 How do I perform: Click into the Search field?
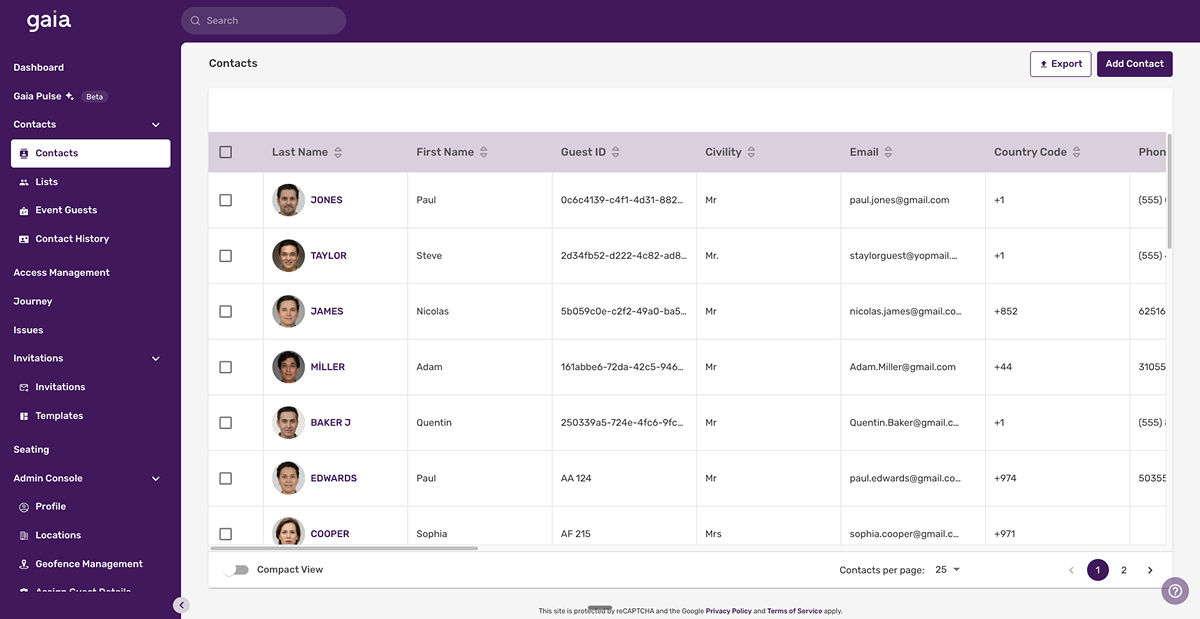263,20
